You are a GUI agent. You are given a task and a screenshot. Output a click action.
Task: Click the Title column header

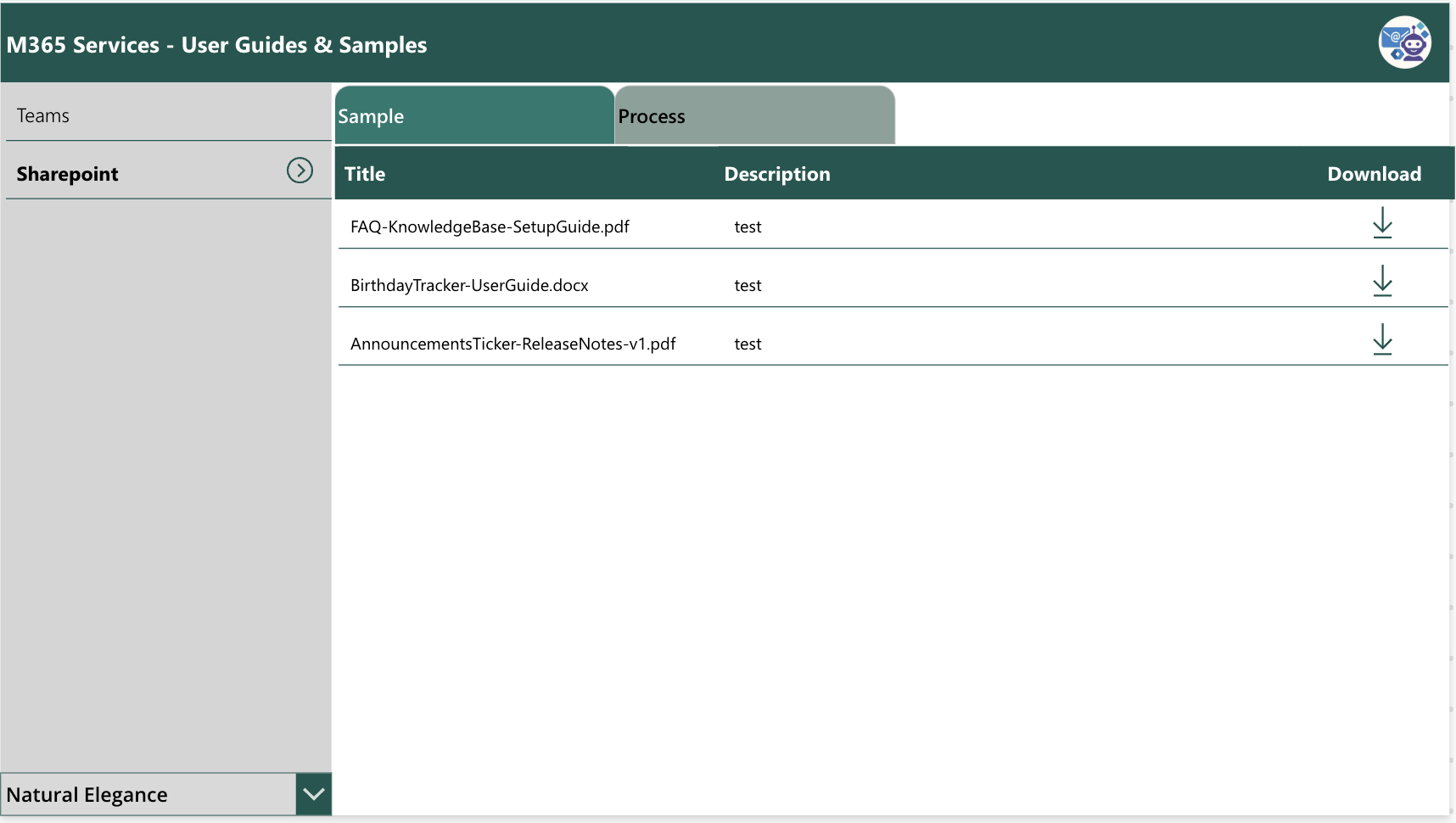[x=365, y=174]
